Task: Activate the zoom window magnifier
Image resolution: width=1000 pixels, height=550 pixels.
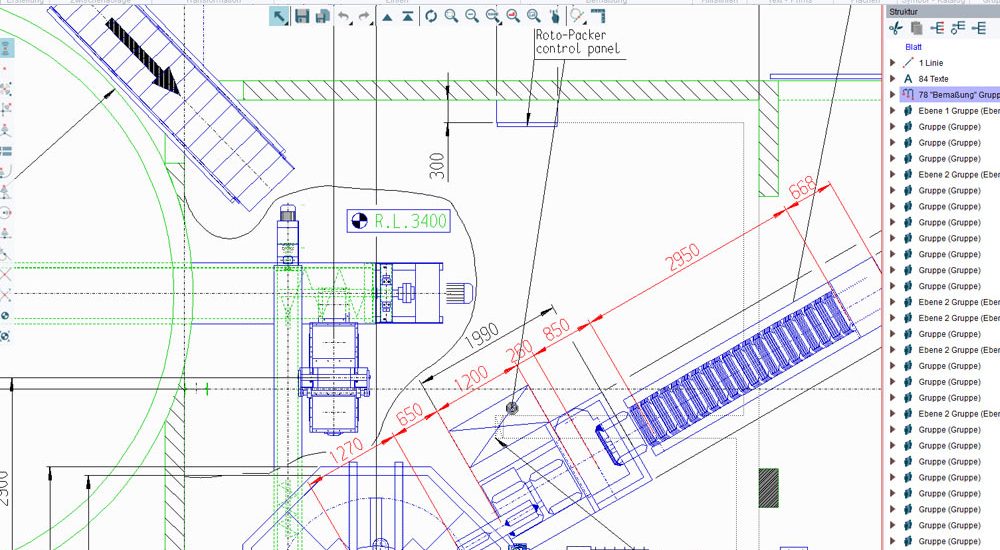Action: coord(451,16)
